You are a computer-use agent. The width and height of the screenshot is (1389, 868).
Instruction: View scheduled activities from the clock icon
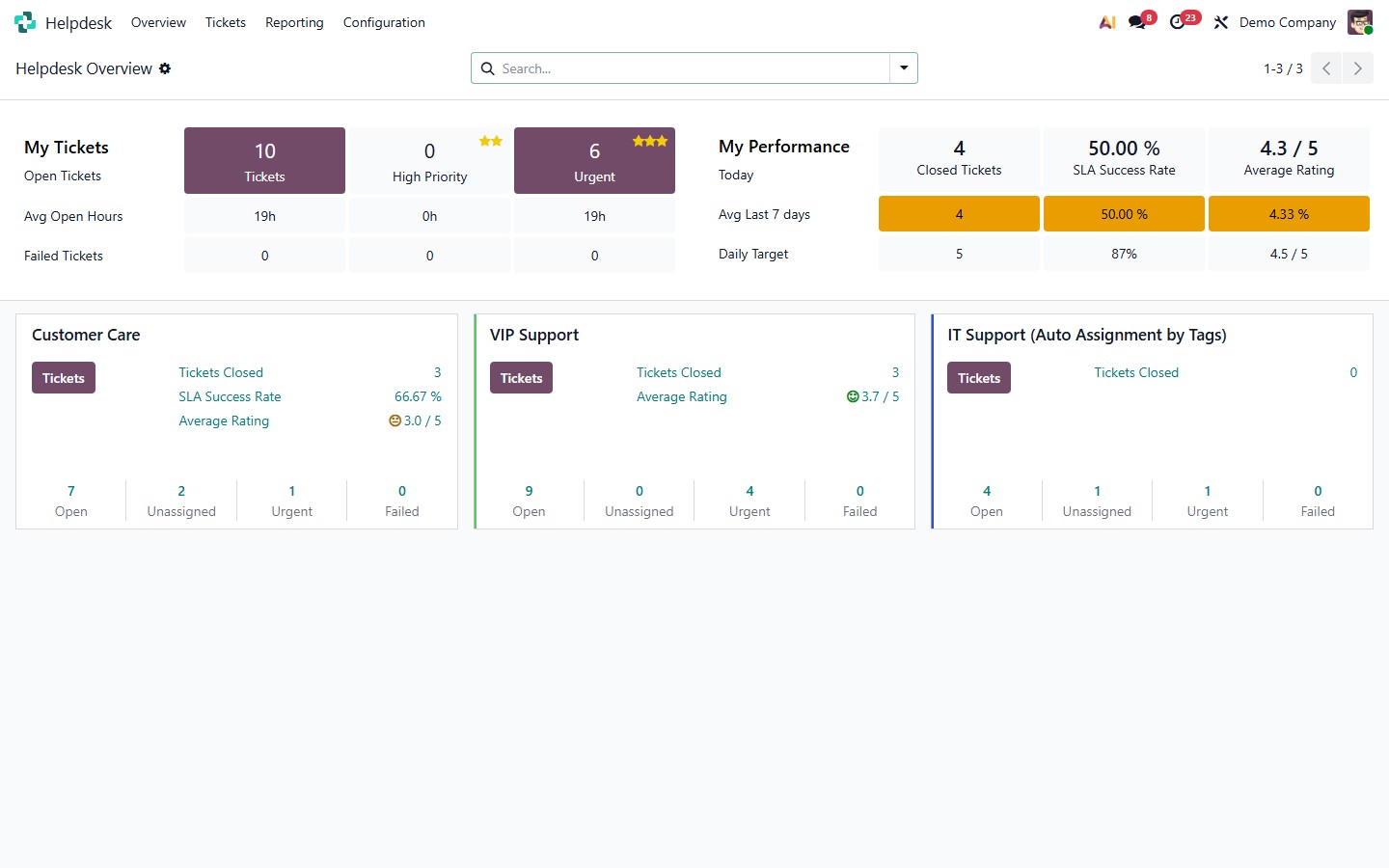coord(1179,21)
